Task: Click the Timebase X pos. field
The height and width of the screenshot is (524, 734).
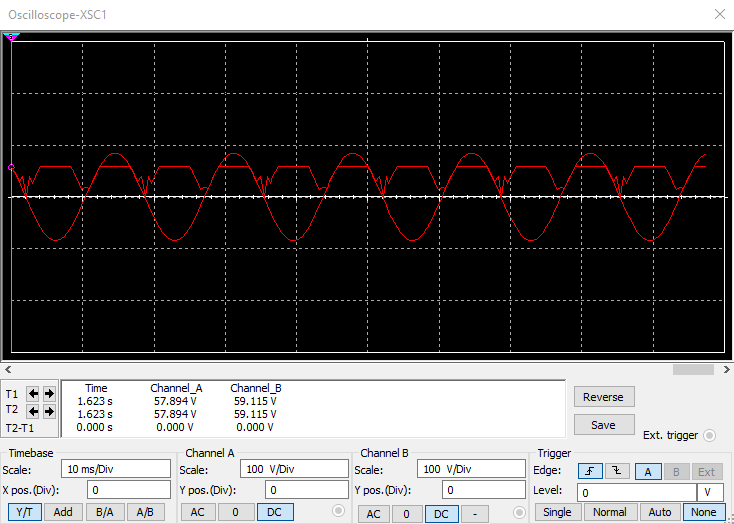Action: click(x=129, y=490)
